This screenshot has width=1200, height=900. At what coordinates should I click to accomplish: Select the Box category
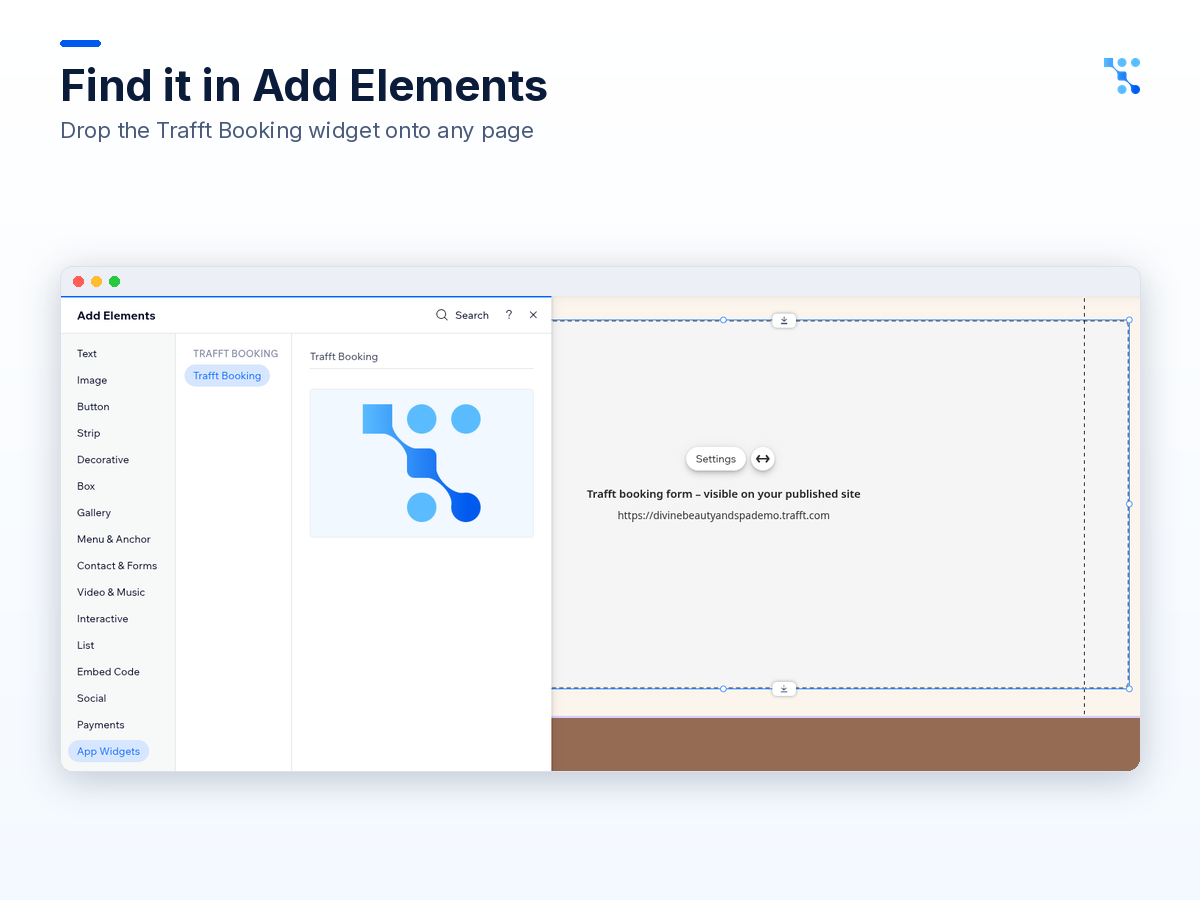point(86,486)
